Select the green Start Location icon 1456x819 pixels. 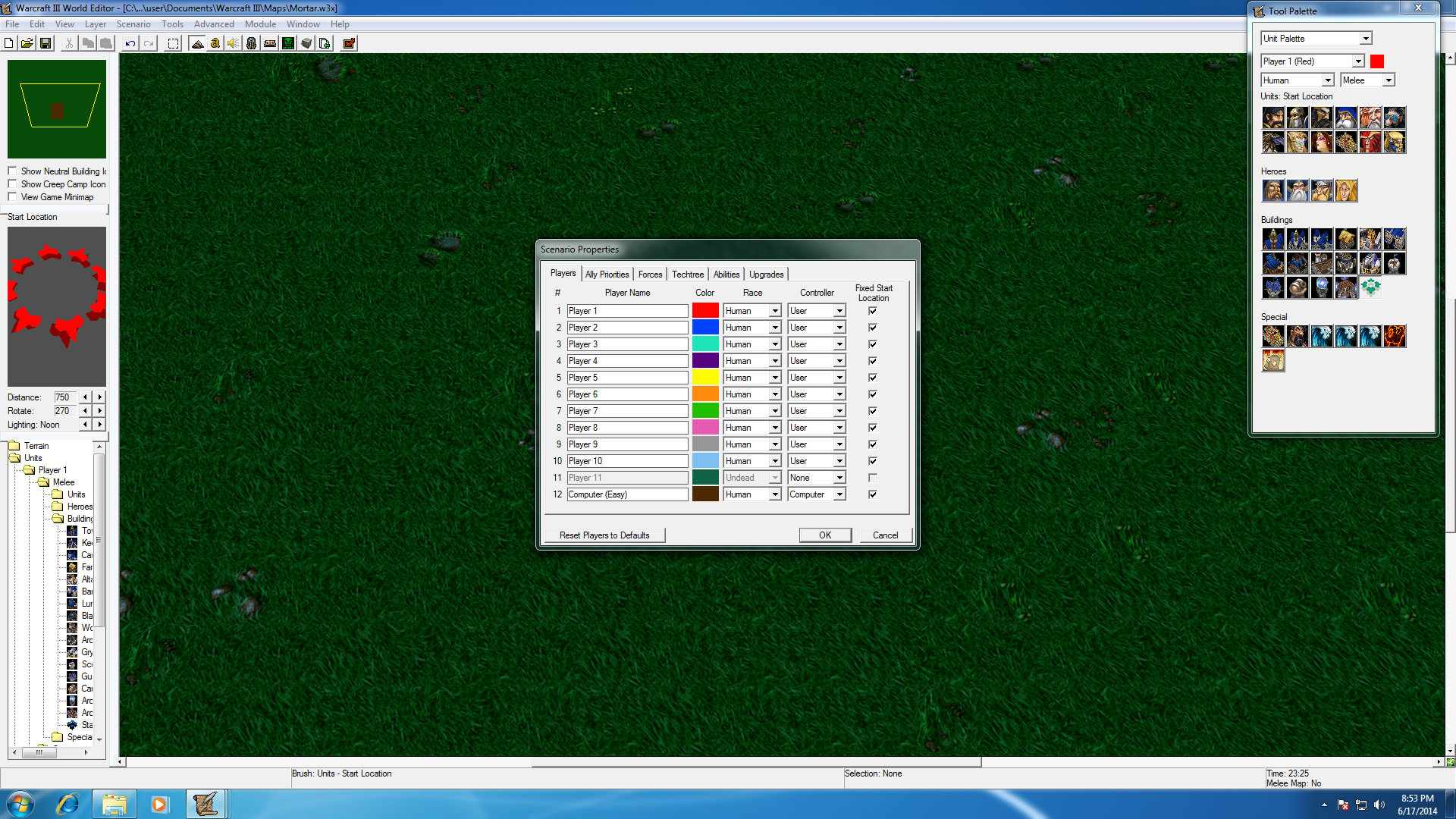click(x=1370, y=287)
